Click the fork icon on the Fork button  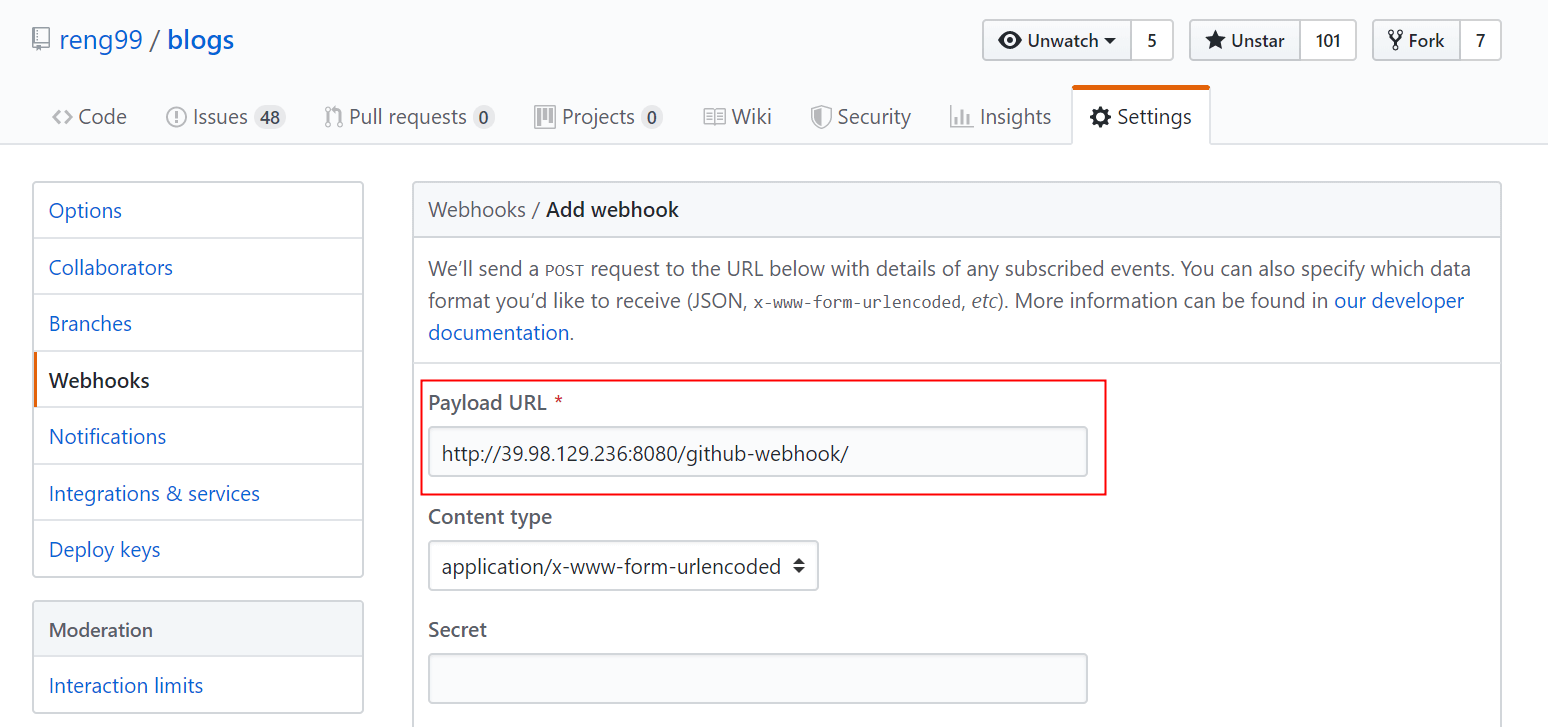tap(1395, 40)
